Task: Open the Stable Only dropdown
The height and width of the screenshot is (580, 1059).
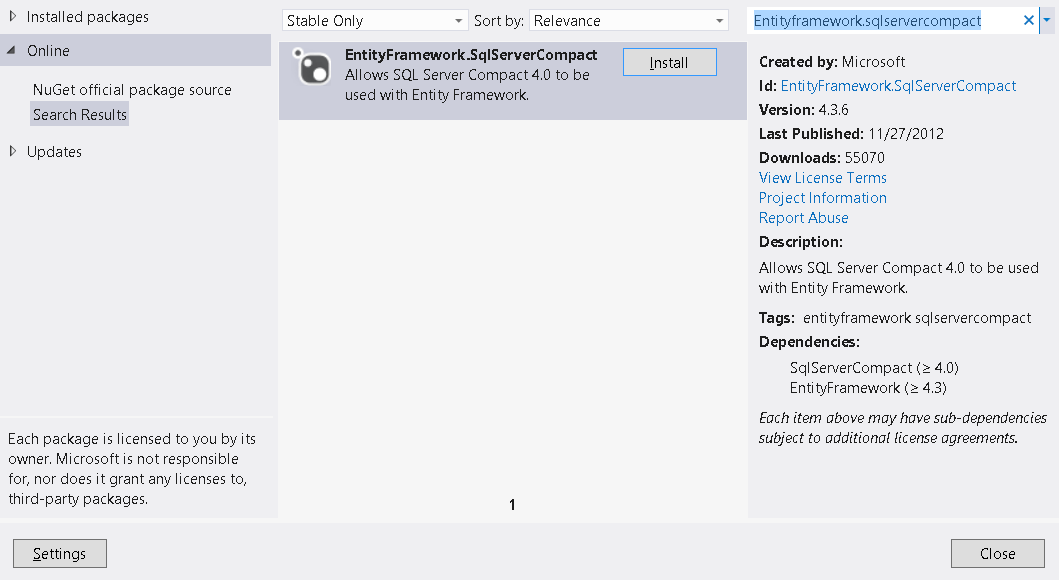Action: point(374,21)
